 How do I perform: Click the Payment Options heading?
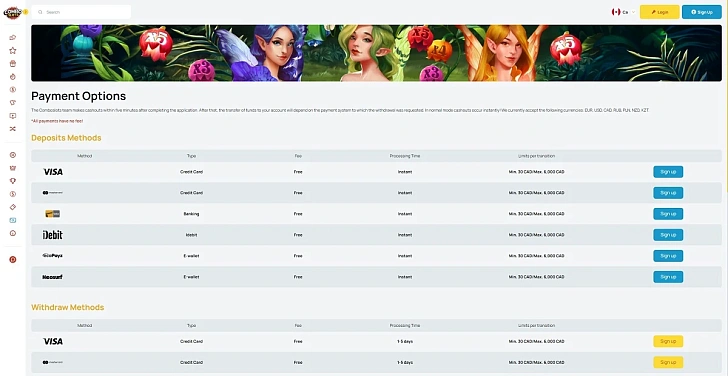(x=78, y=96)
